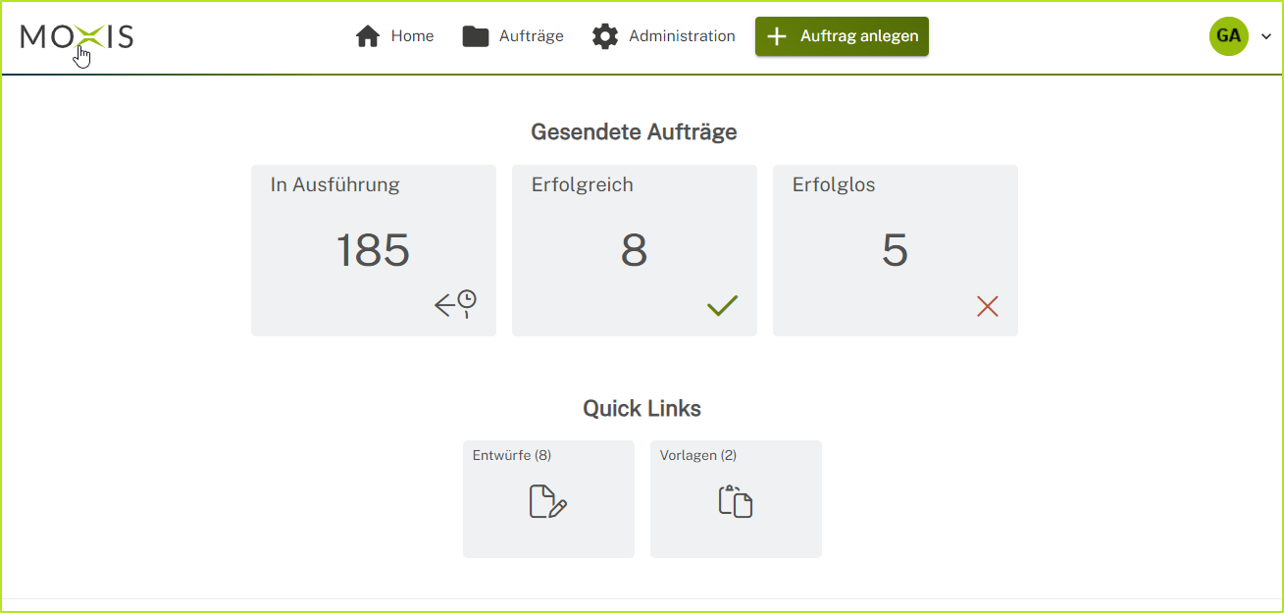Open Entwürfe (8) quick link
Image resolution: width=1284 pixels, height=613 pixels.
click(x=548, y=498)
